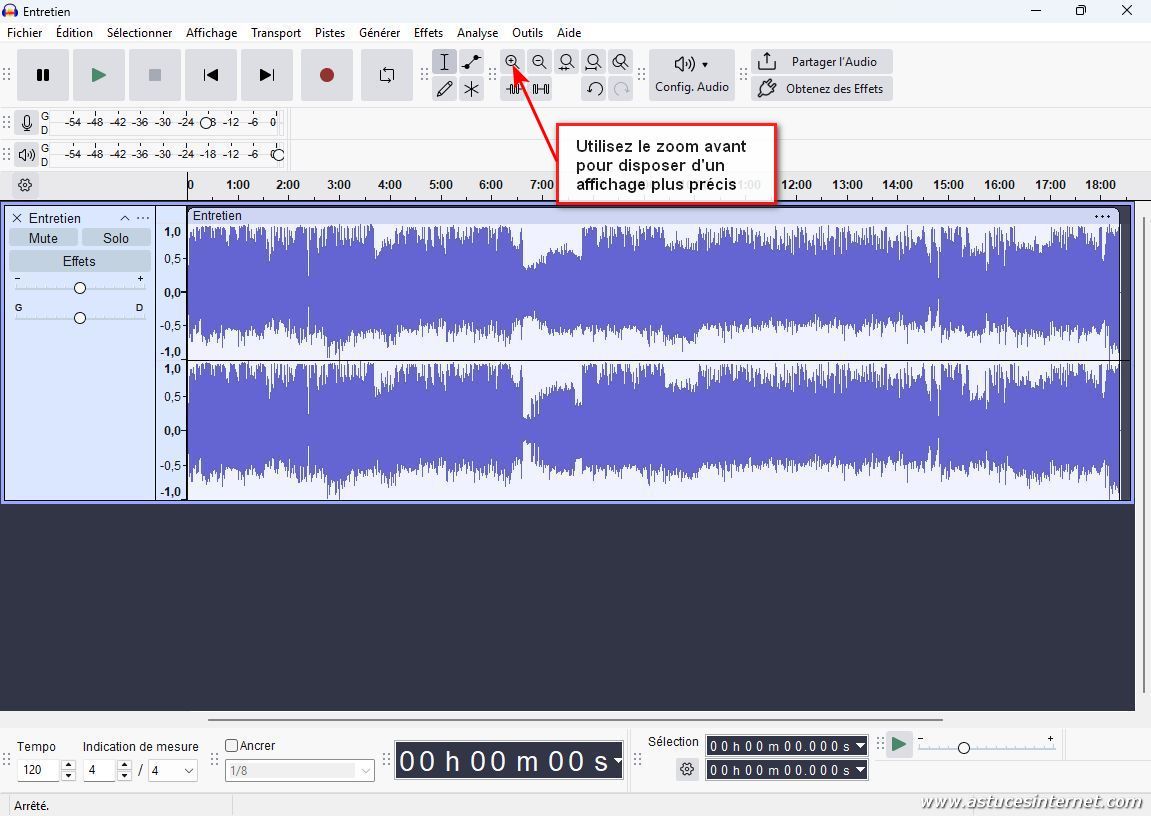1151x816 pixels.
Task: Enable the Ancrer checkbox
Action: 232,746
